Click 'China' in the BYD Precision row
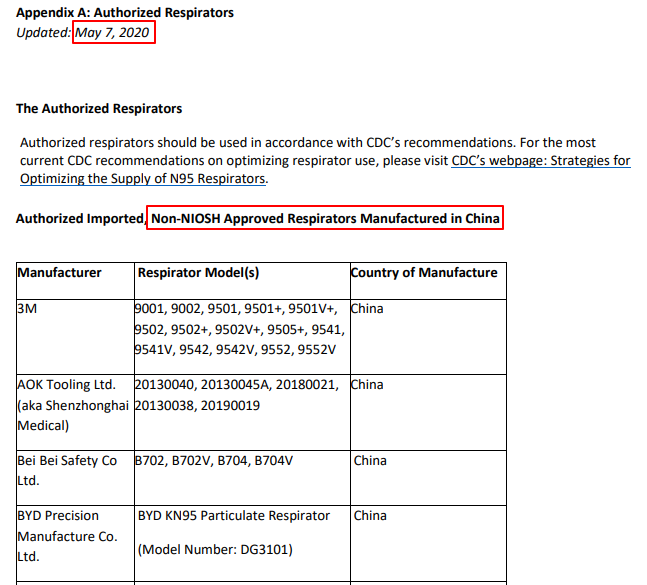 click(370, 516)
